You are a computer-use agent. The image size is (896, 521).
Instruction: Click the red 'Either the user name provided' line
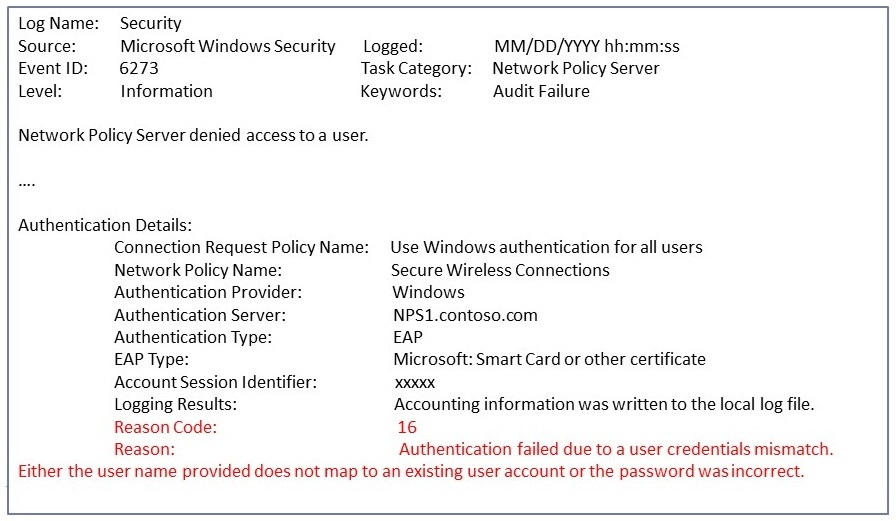[411, 471]
